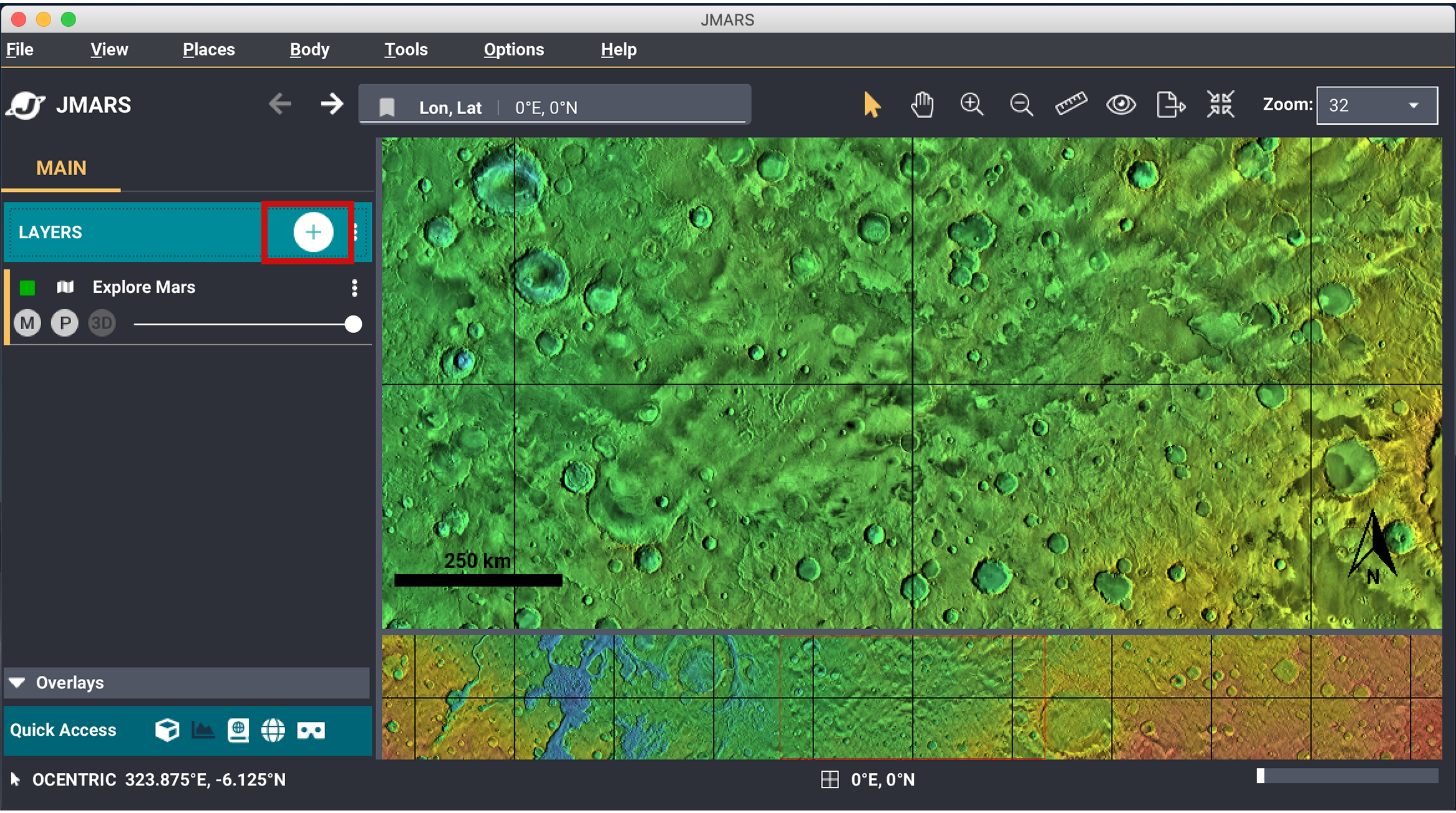Click the resize collapse arrows icon
Image resolution: width=1456 pixels, height=813 pixels.
click(1221, 104)
